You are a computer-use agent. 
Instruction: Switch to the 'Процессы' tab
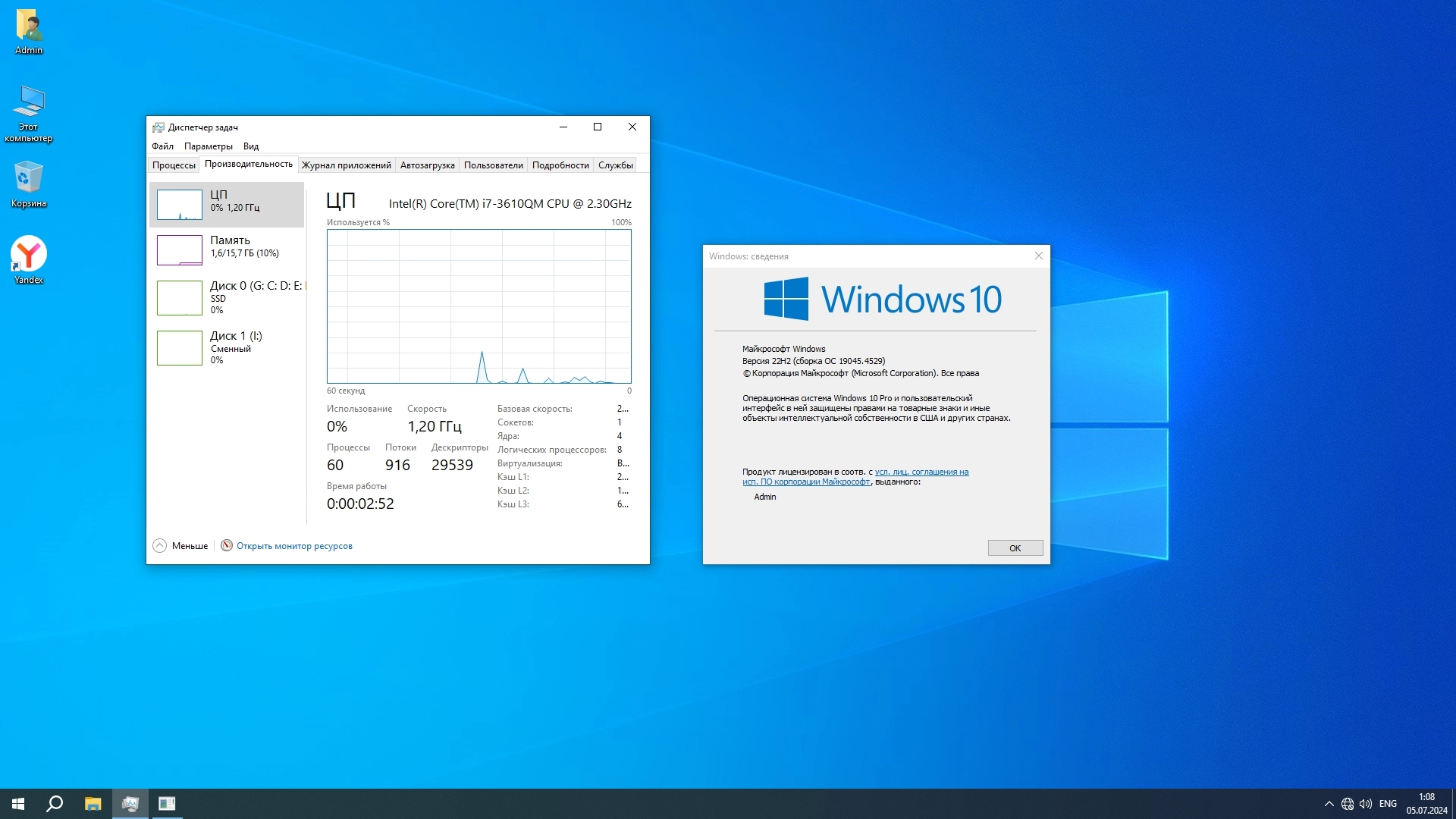tap(174, 165)
